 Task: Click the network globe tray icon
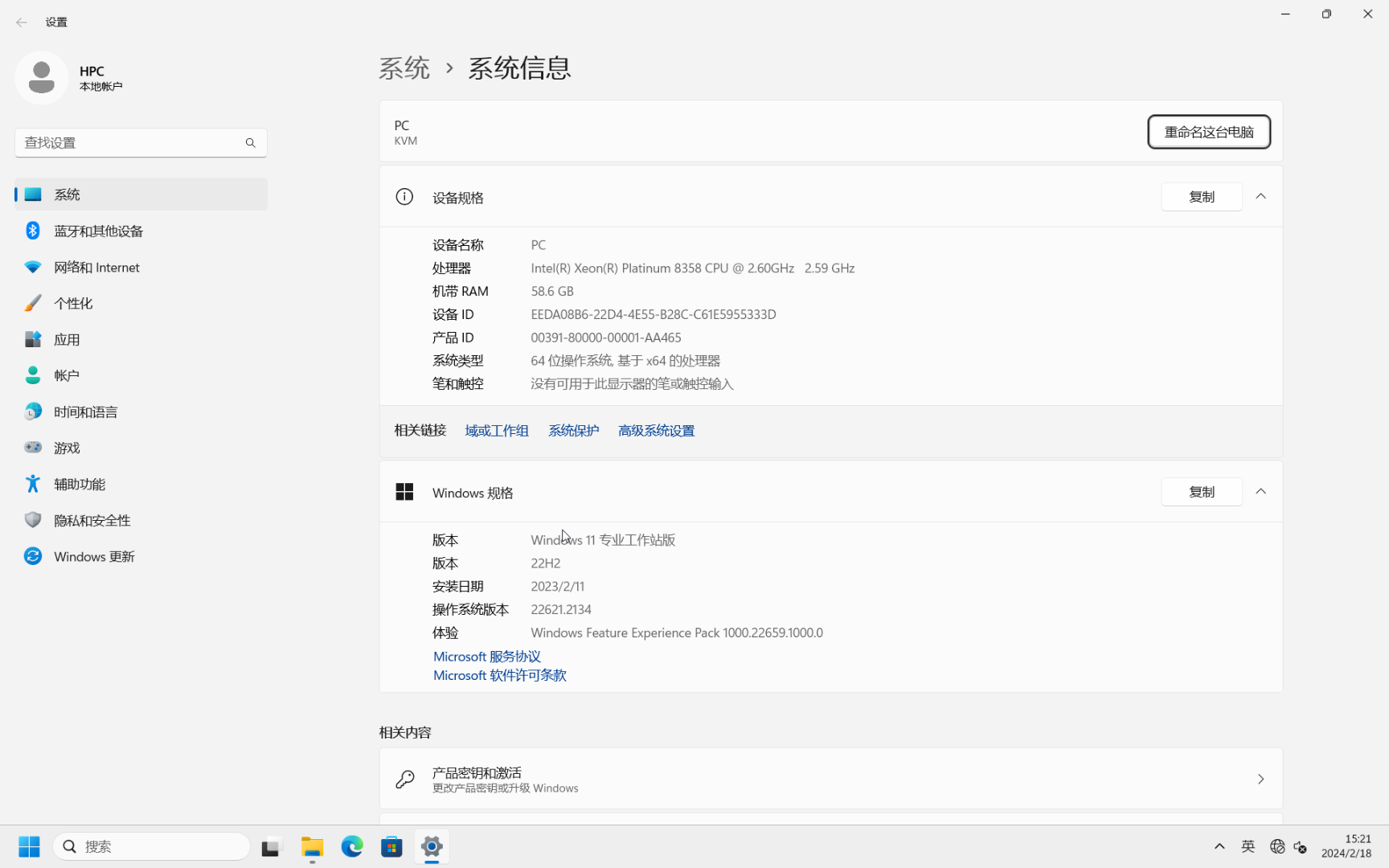pyautogui.click(x=1276, y=846)
